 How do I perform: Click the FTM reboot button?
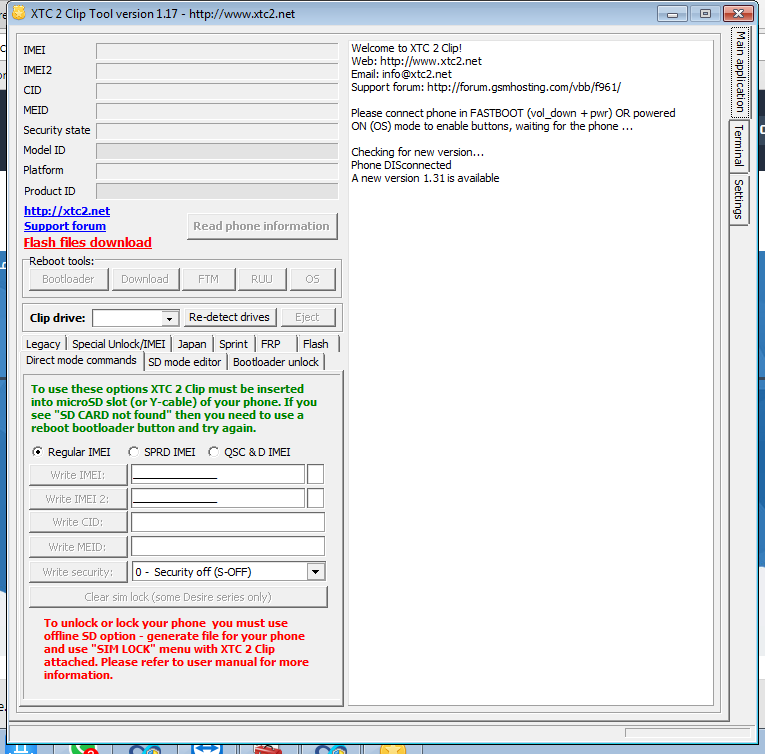coord(208,279)
